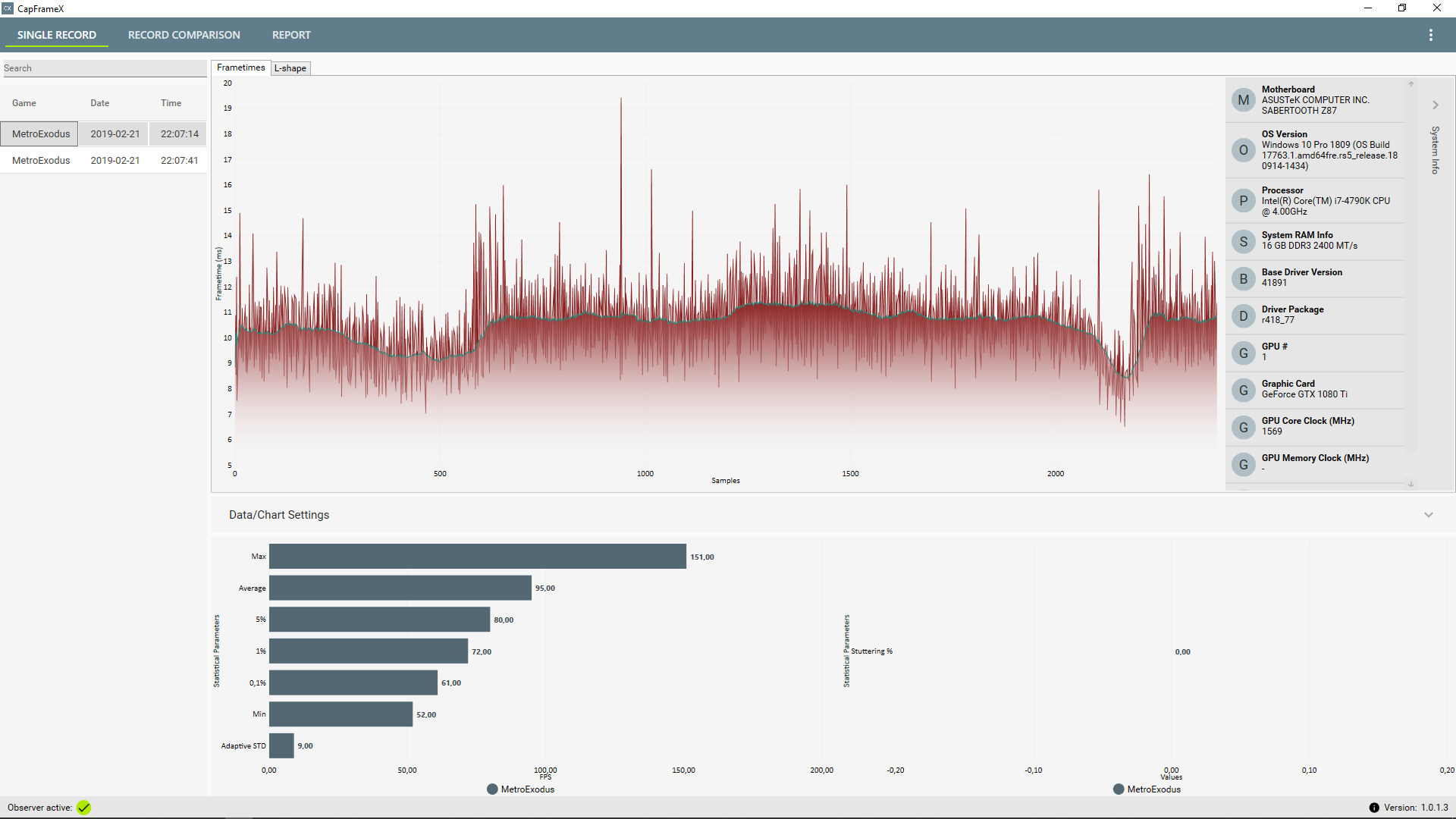Click the Processor 'P' icon
The height and width of the screenshot is (819, 1456).
point(1243,201)
